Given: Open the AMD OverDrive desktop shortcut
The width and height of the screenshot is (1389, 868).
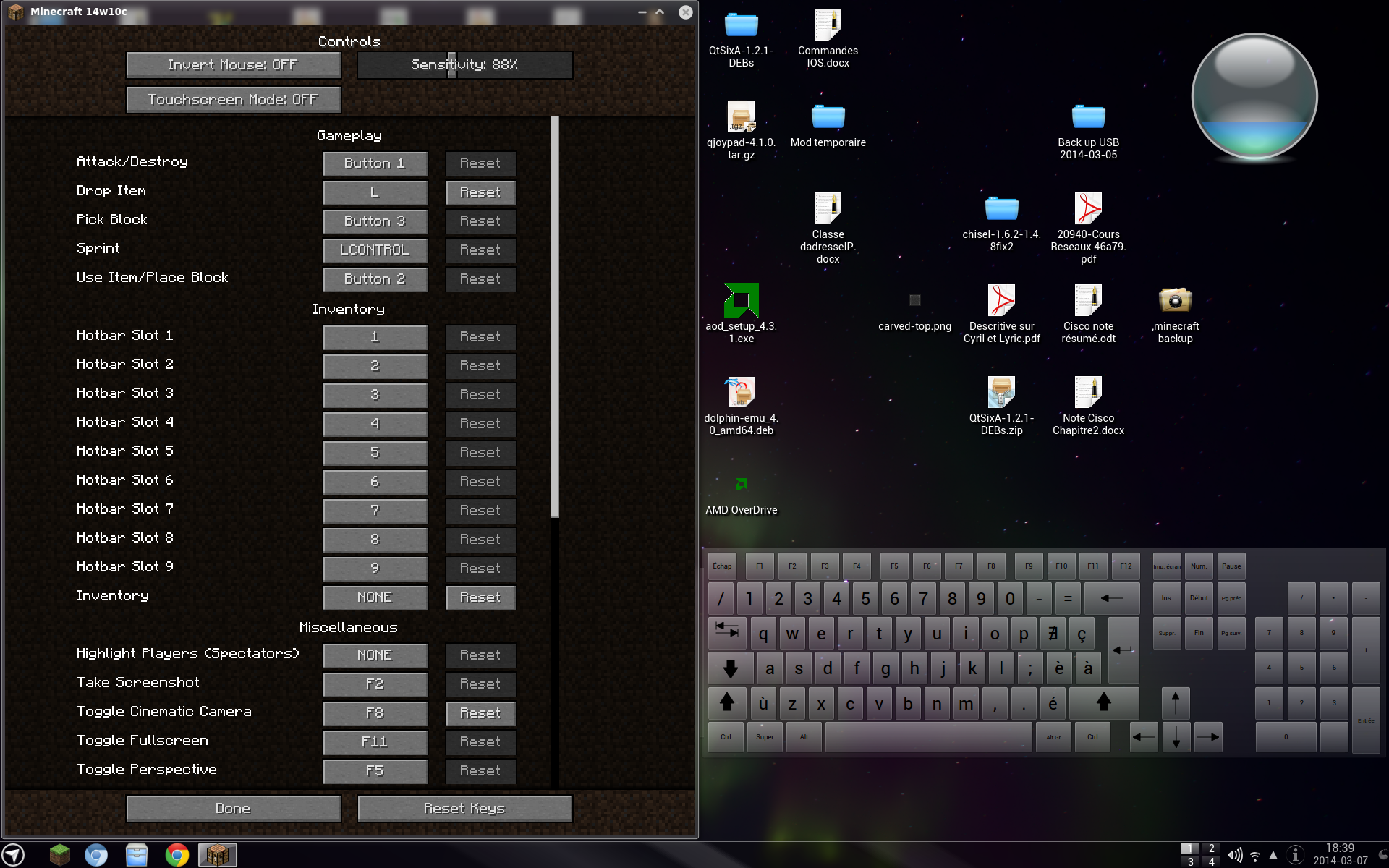Looking at the screenshot, I should pyautogui.click(x=741, y=485).
